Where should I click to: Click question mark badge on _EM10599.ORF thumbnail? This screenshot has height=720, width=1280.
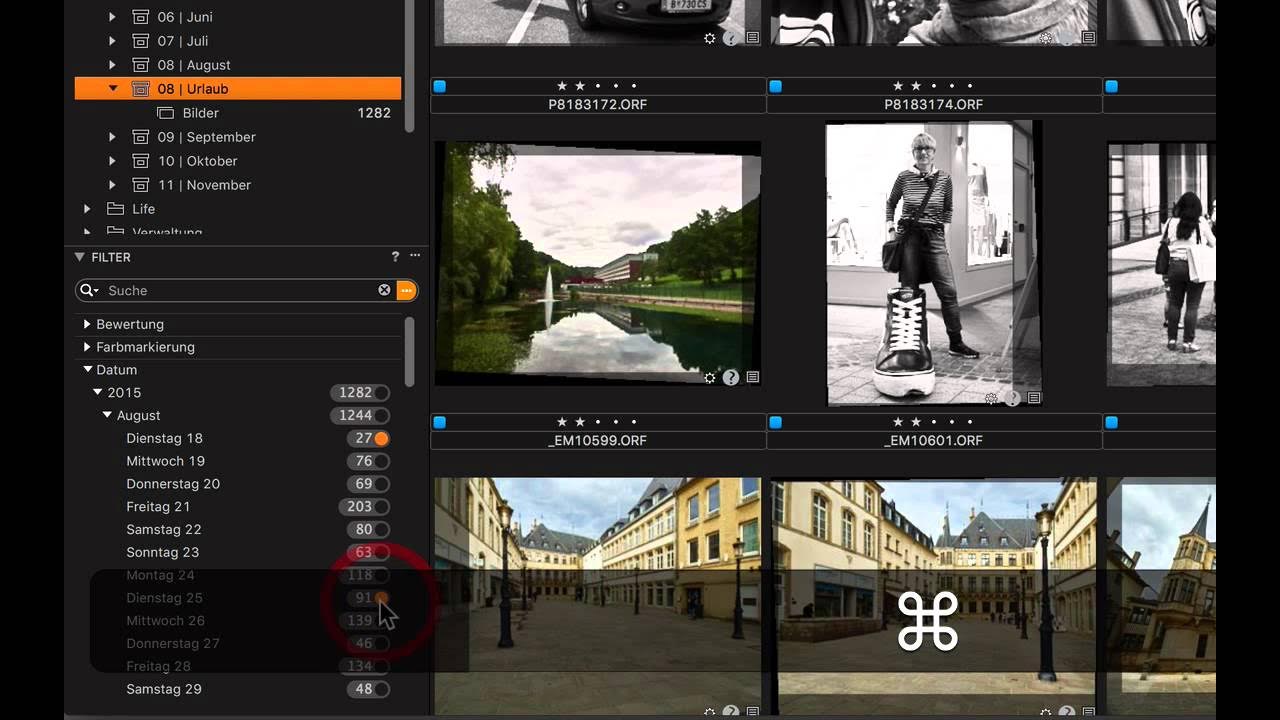[x=731, y=378]
